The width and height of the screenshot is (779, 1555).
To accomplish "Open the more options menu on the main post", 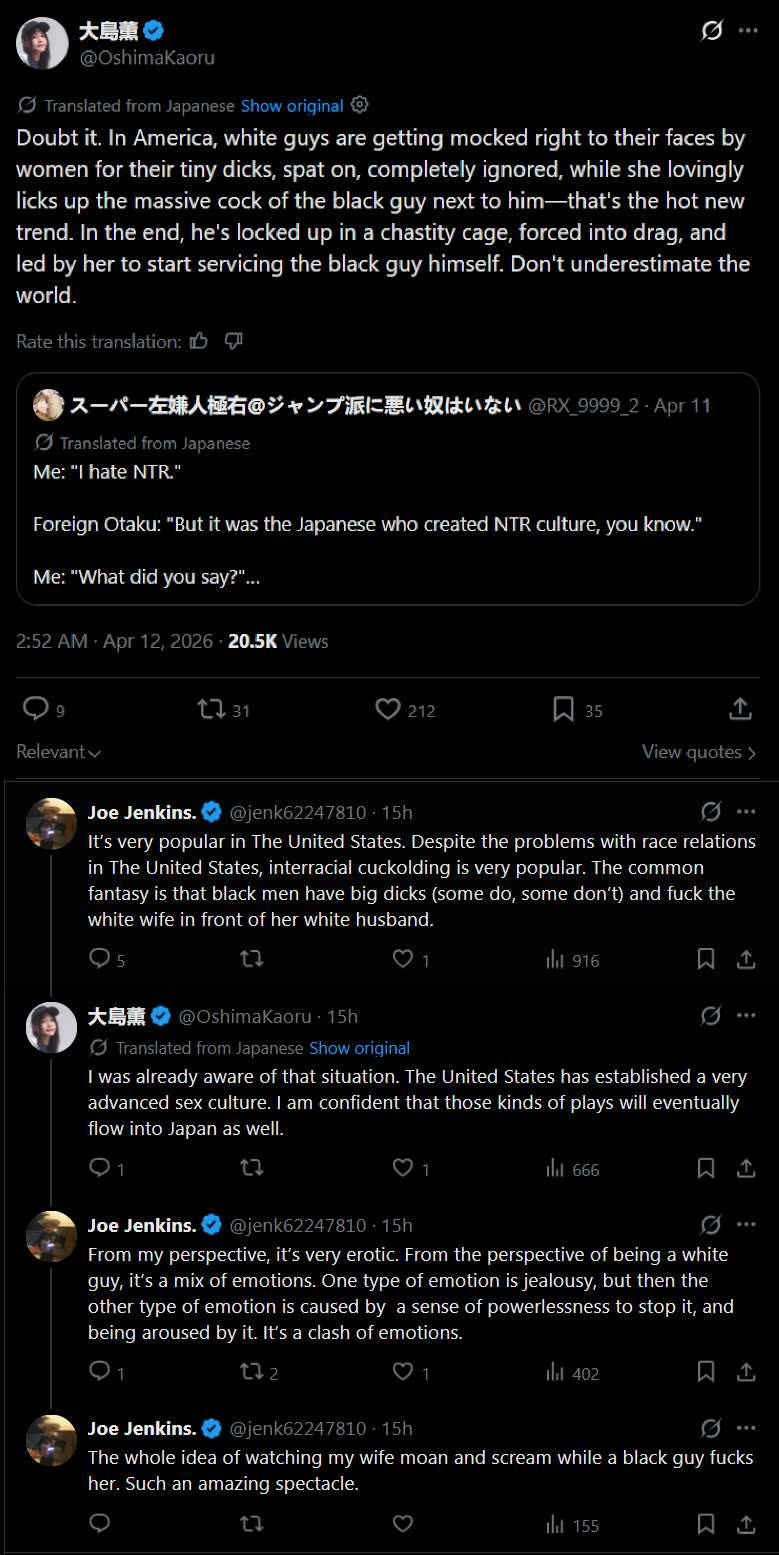I will pos(748,31).
